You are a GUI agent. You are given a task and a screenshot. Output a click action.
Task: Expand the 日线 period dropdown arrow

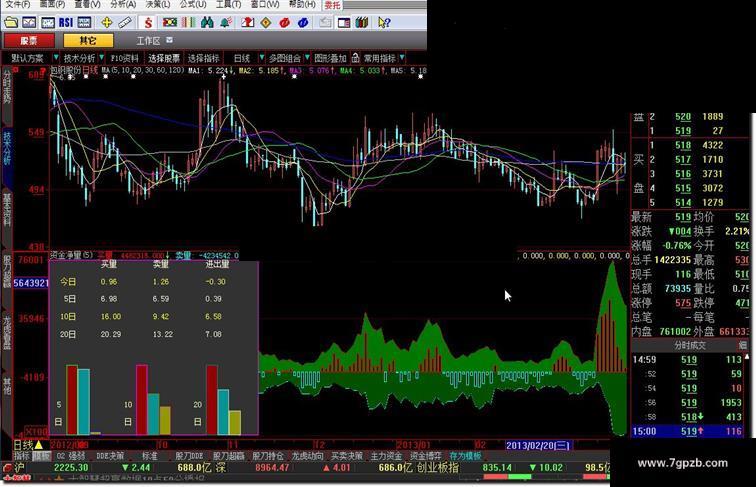coord(262,58)
